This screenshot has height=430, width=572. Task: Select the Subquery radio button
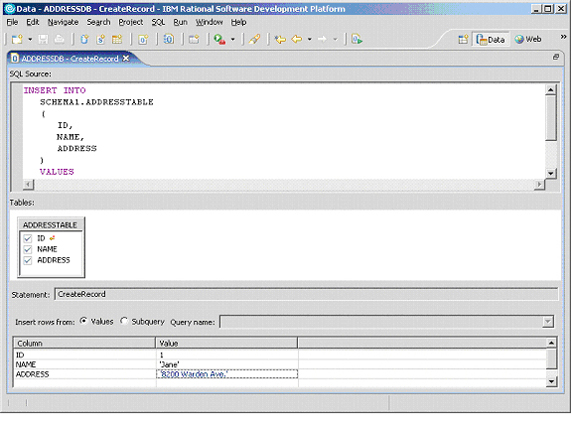[x=124, y=321]
